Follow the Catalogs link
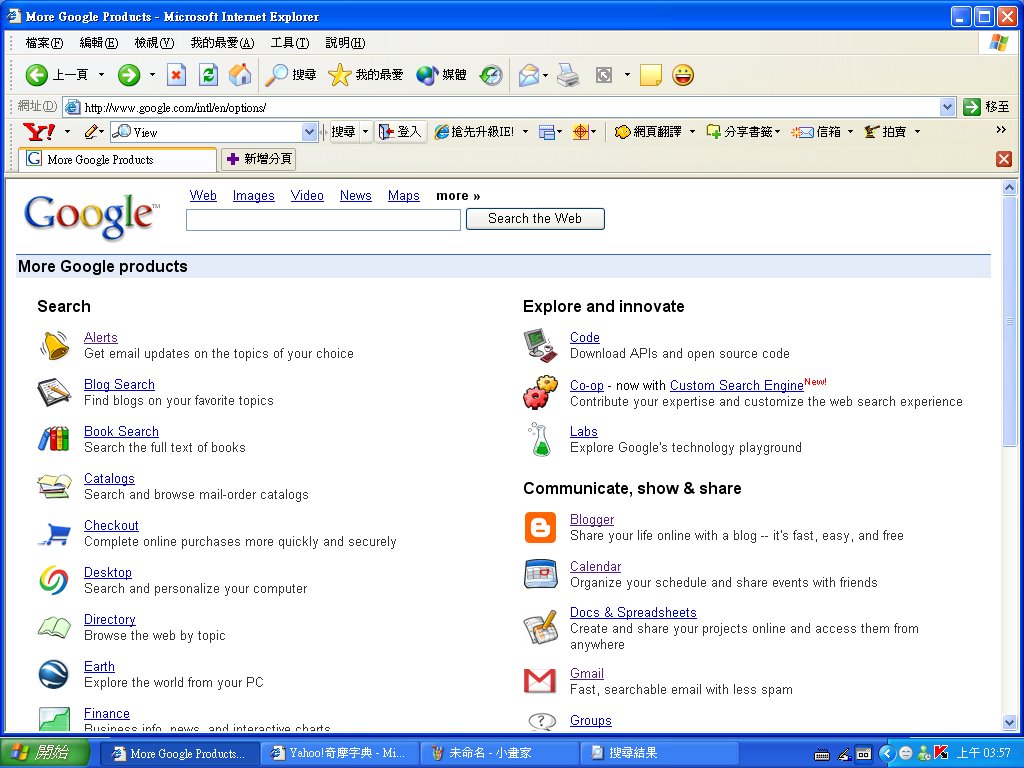 click(109, 478)
